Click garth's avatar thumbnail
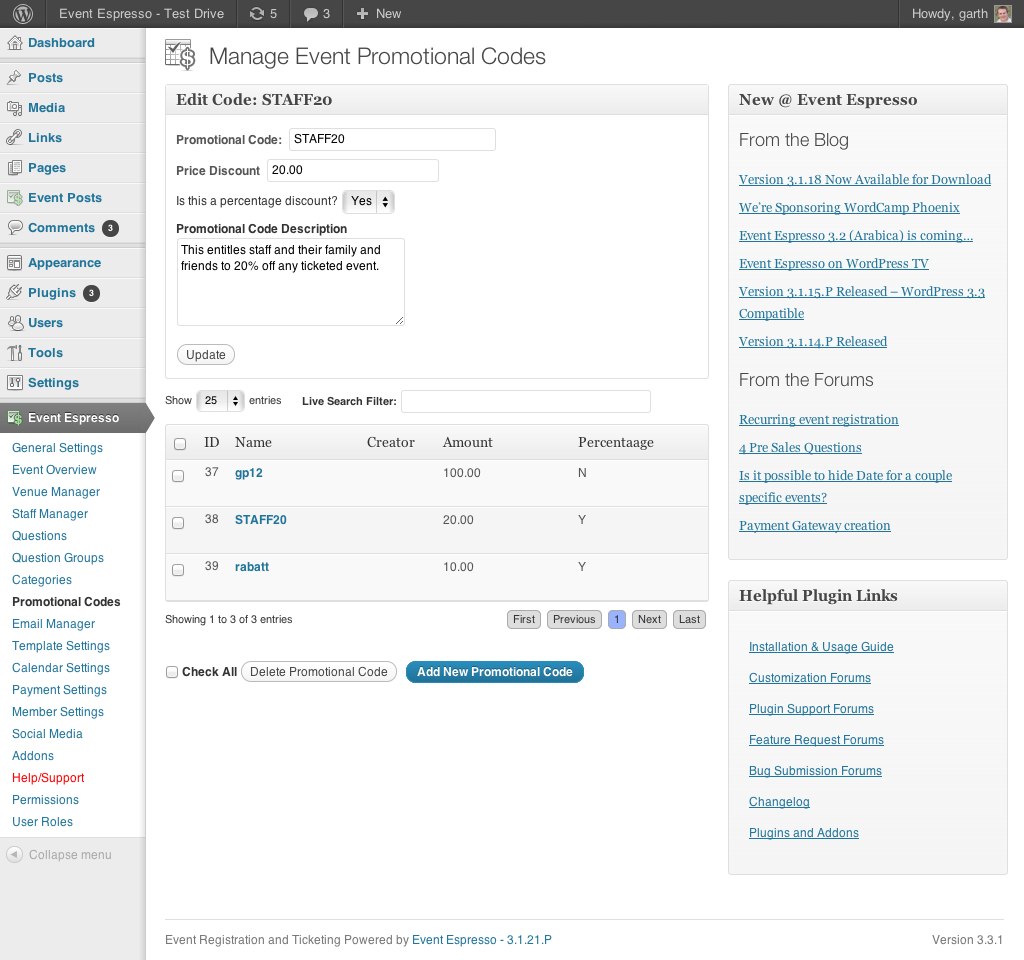This screenshot has width=1024, height=960. coord(1002,14)
